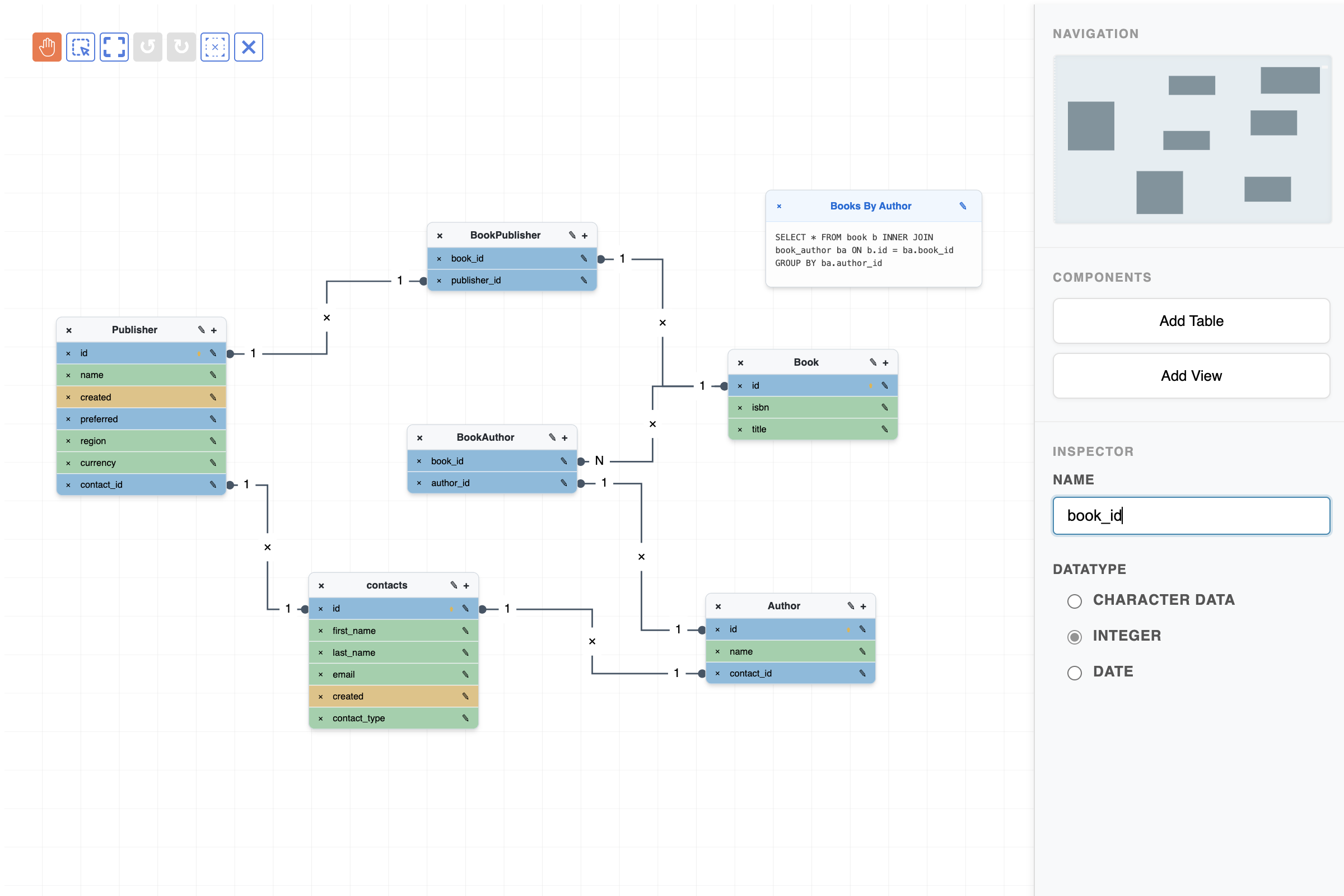Delete the BookAuthor to Book relation X
This screenshot has width=1344, height=896.
pos(652,424)
